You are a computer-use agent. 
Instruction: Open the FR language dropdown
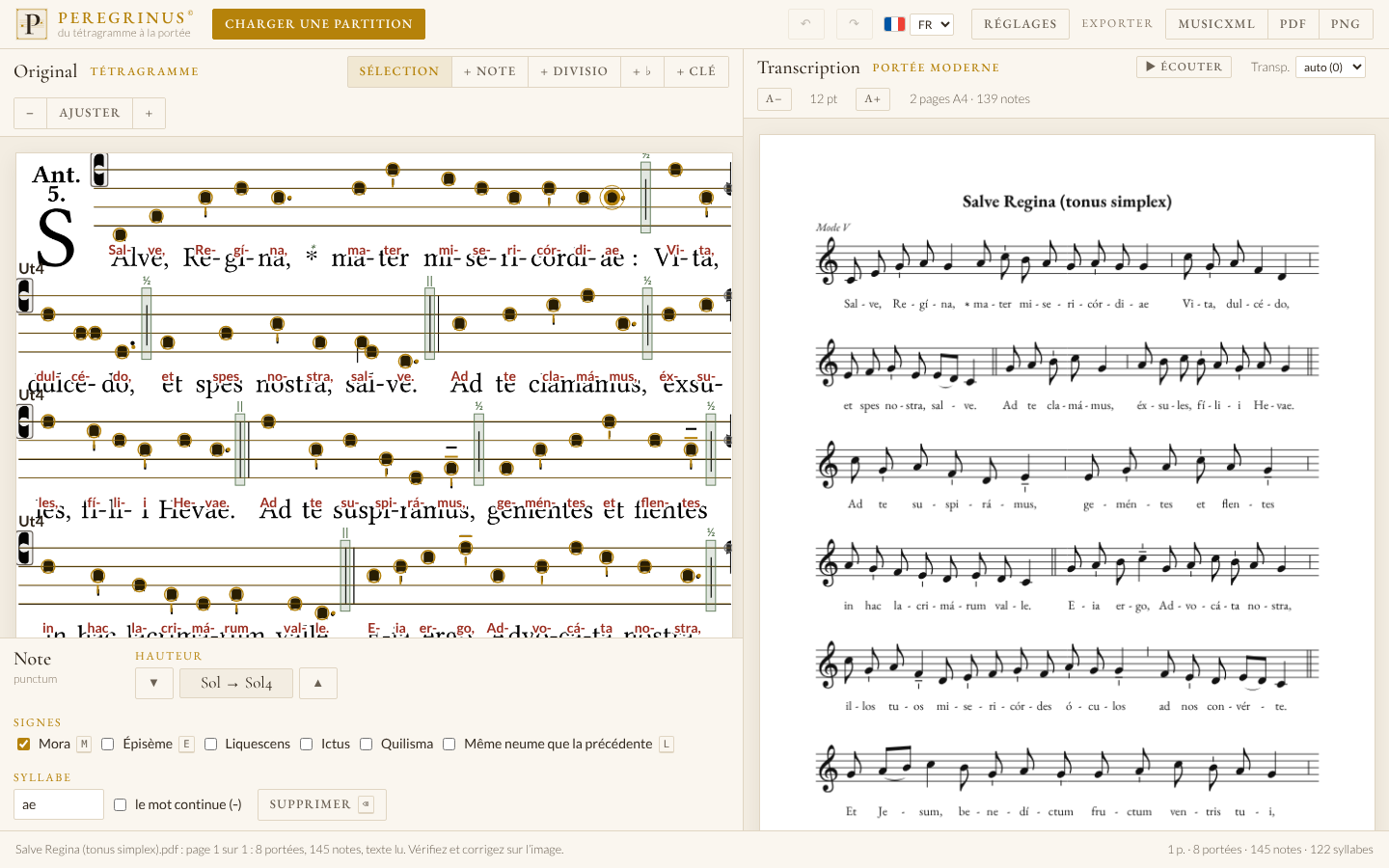coord(932,24)
